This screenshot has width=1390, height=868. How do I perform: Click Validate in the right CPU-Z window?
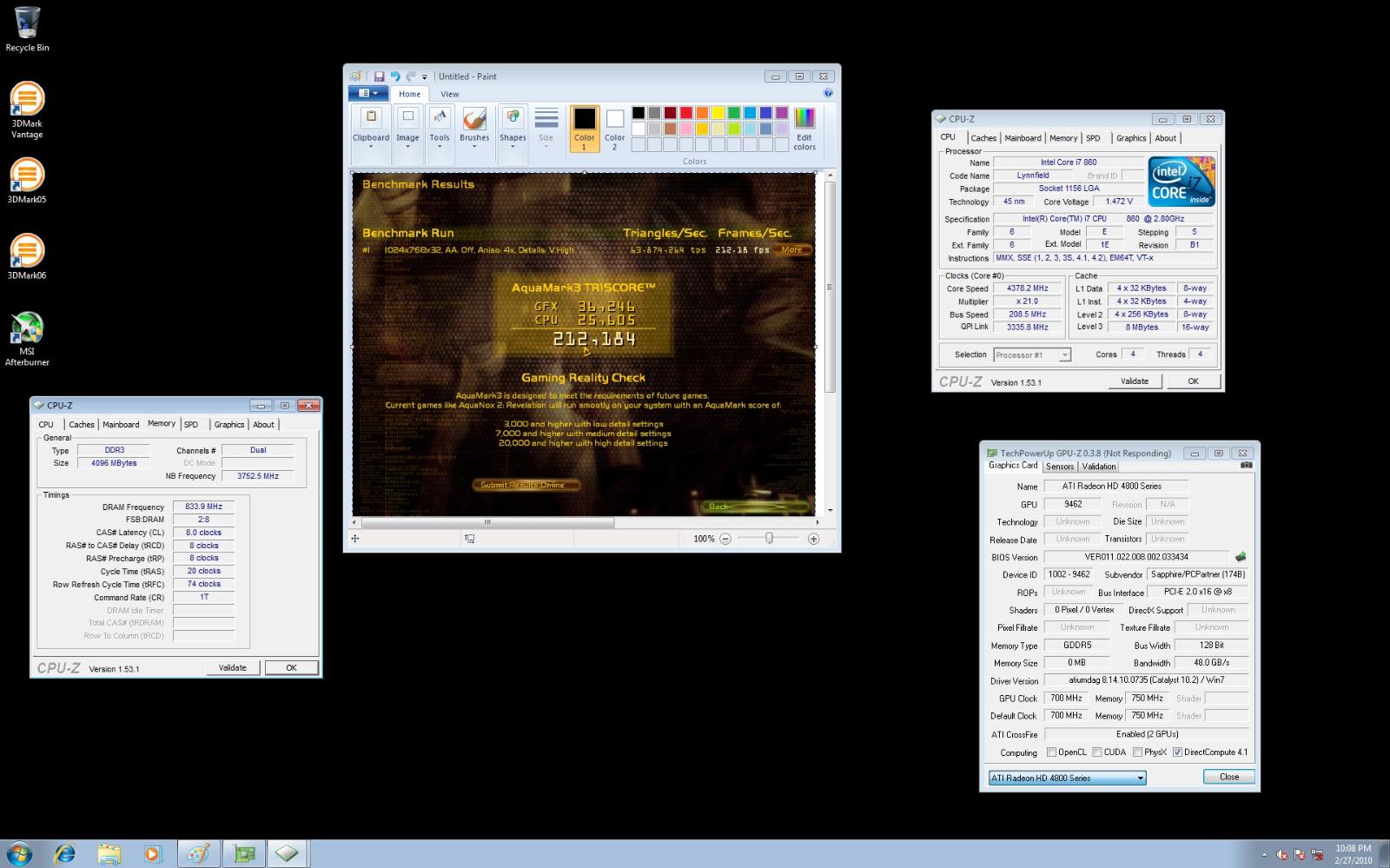click(1135, 381)
